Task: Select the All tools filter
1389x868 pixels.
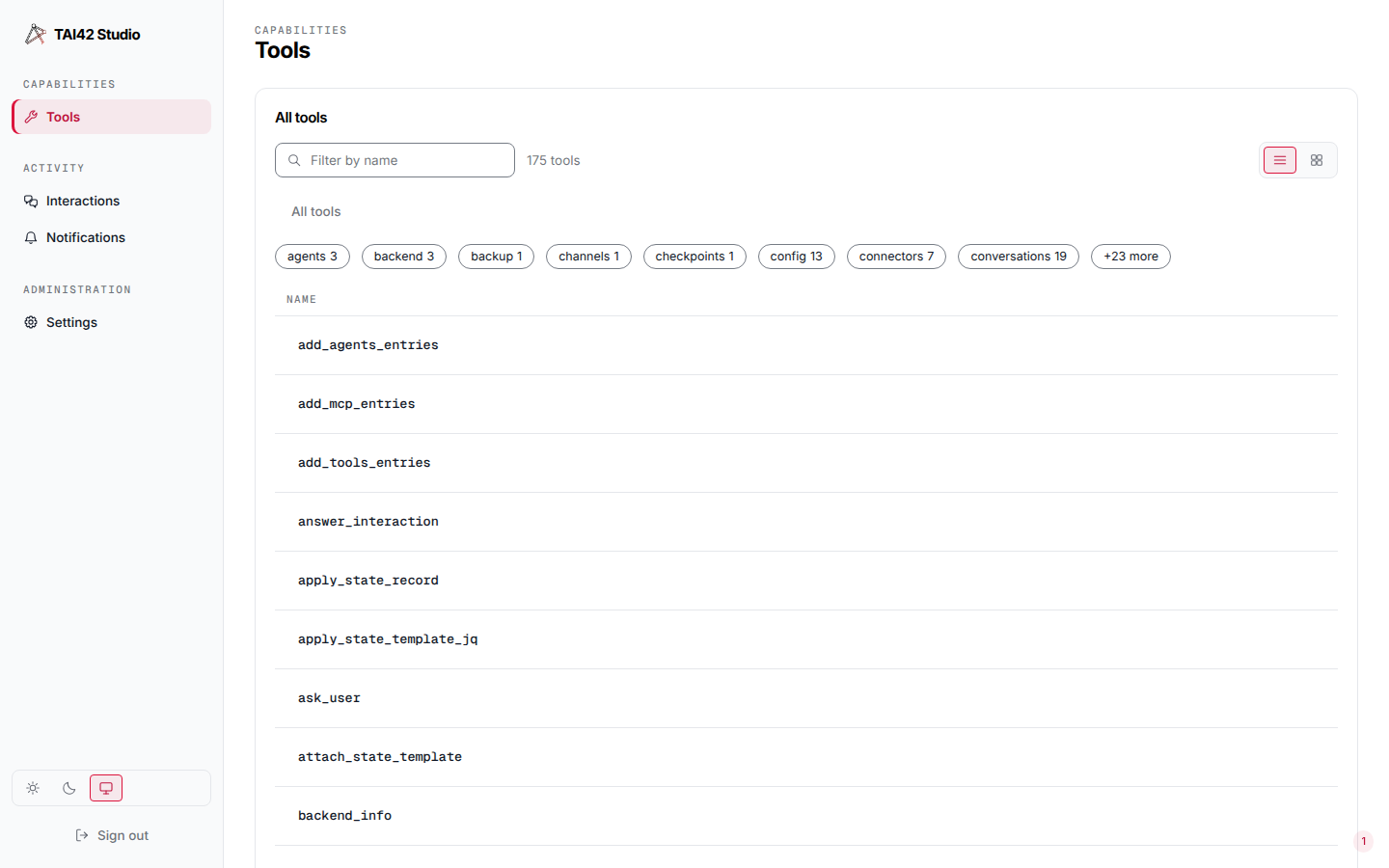Action: 316,211
